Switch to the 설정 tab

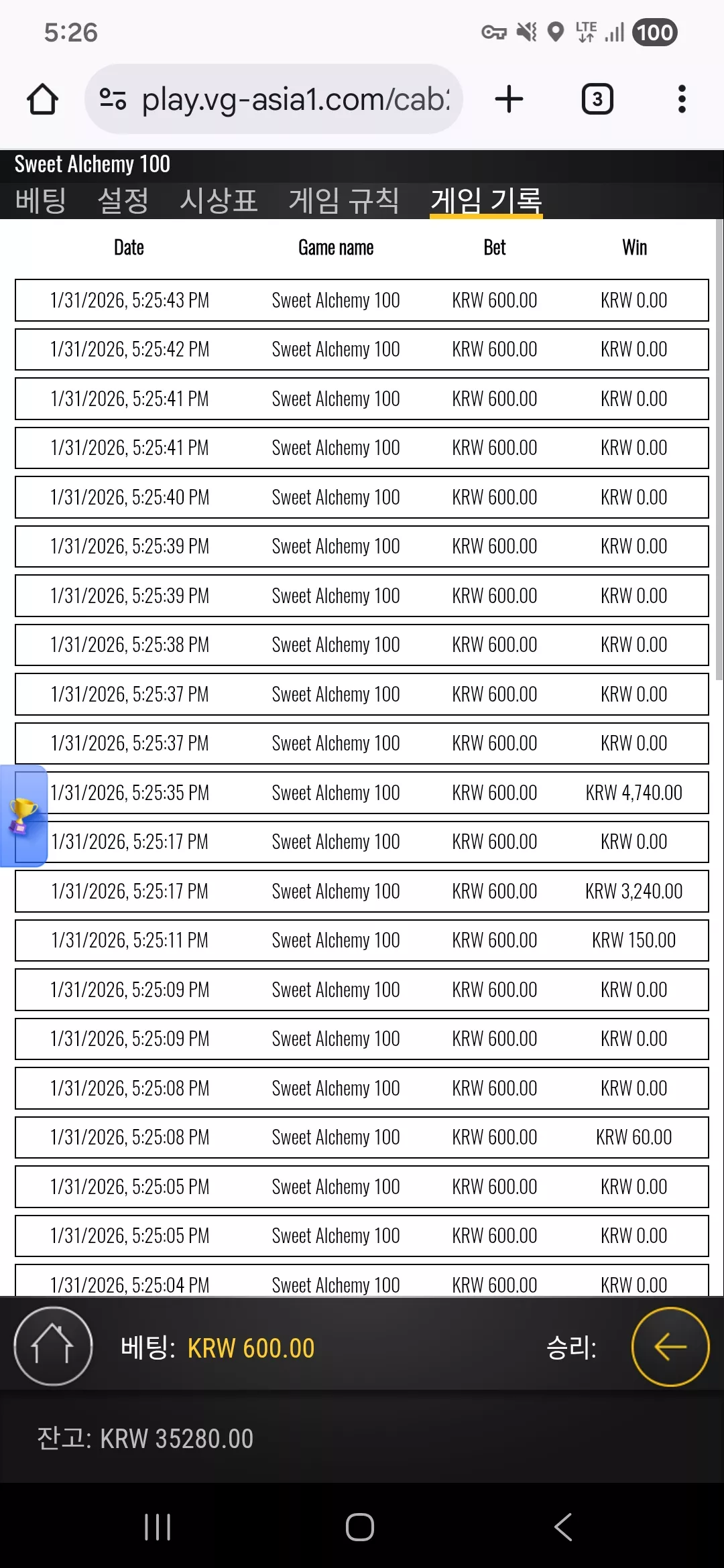point(123,200)
